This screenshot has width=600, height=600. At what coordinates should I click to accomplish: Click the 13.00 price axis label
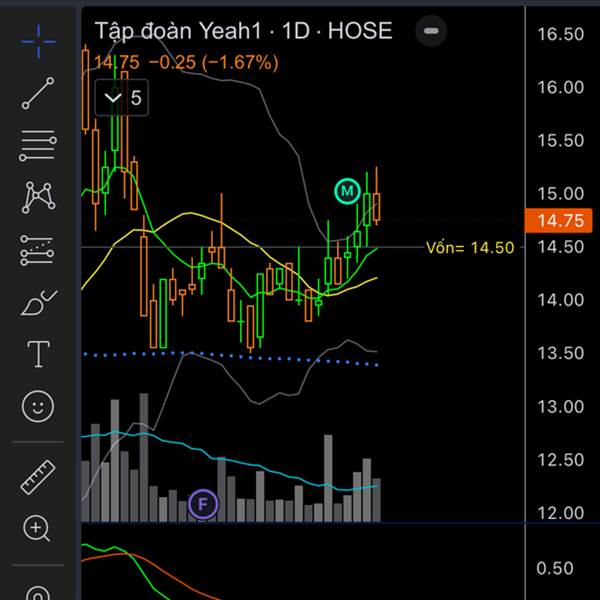pyautogui.click(x=561, y=406)
